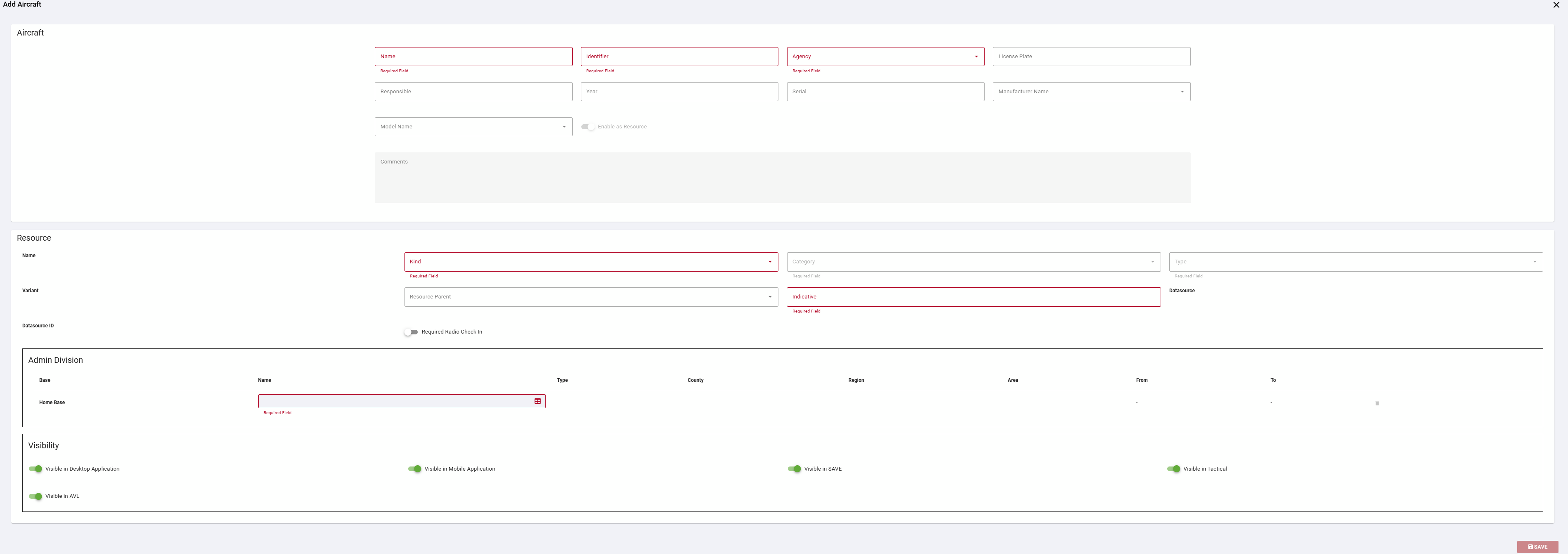Click the SAVE button

coord(1537,547)
